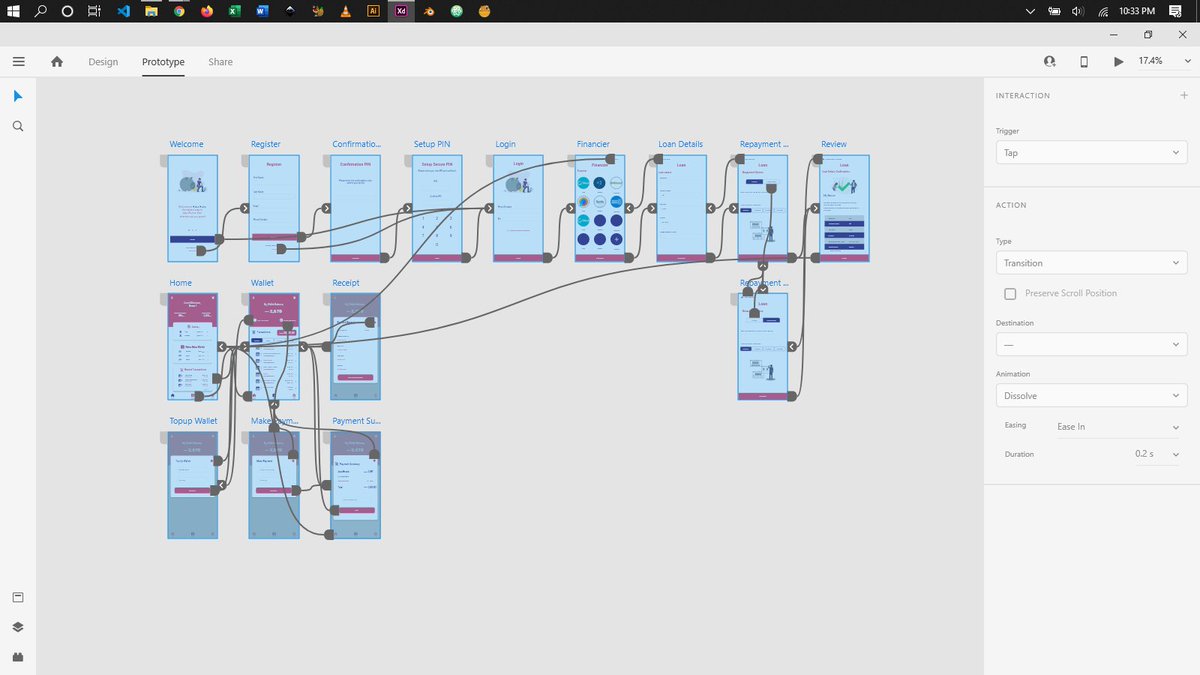Select the Login artboard title
Image resolution: width=1200 pixels, height=675 pixels.
(x=506, y=144)
